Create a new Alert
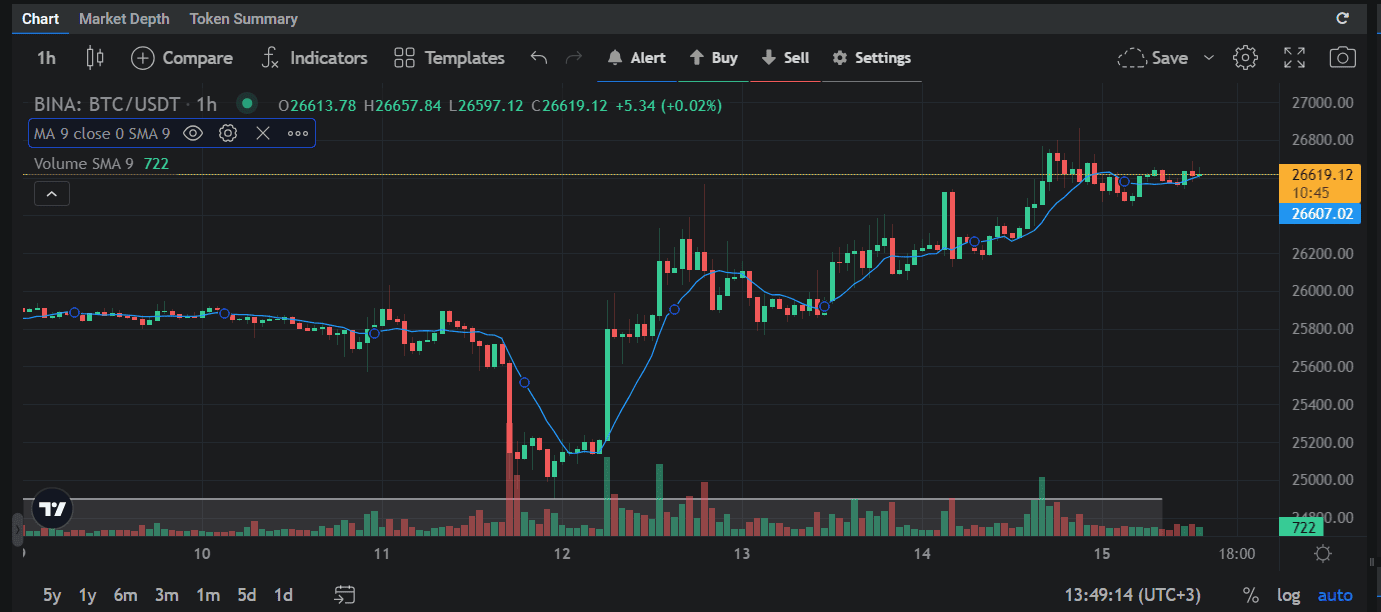Screen dimensions: 1381x612 [x=637, y=58]
